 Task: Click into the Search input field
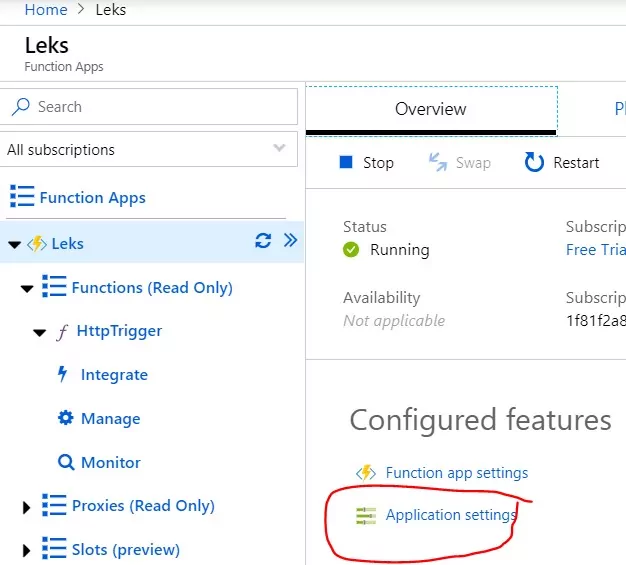149,107
